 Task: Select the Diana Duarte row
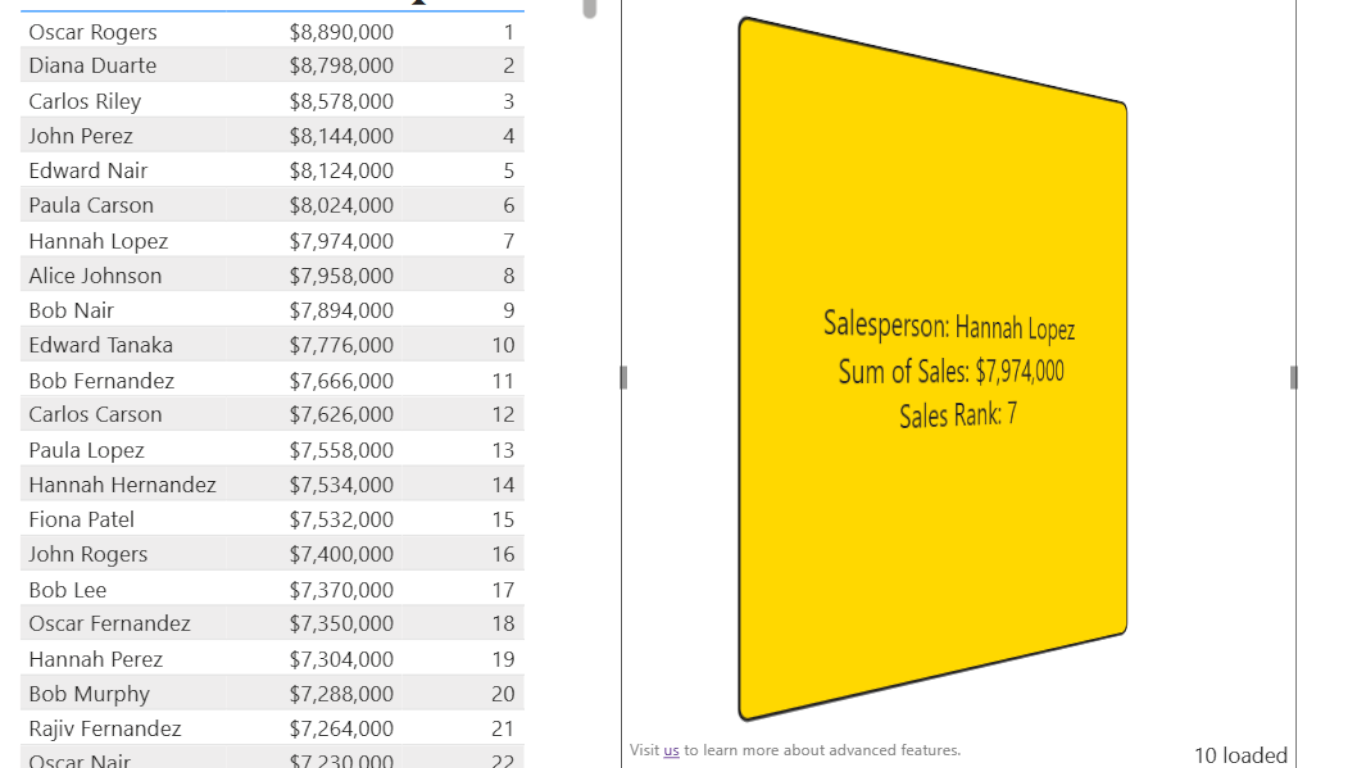point(272,66)
